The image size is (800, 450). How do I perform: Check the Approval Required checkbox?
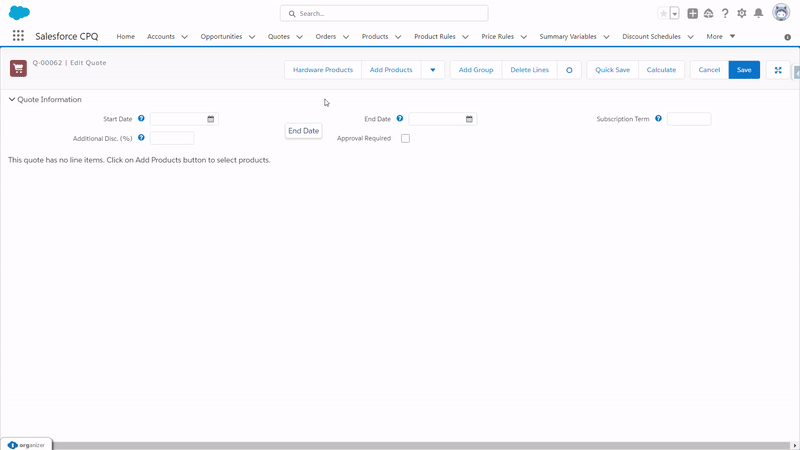[x=405, y=139]
